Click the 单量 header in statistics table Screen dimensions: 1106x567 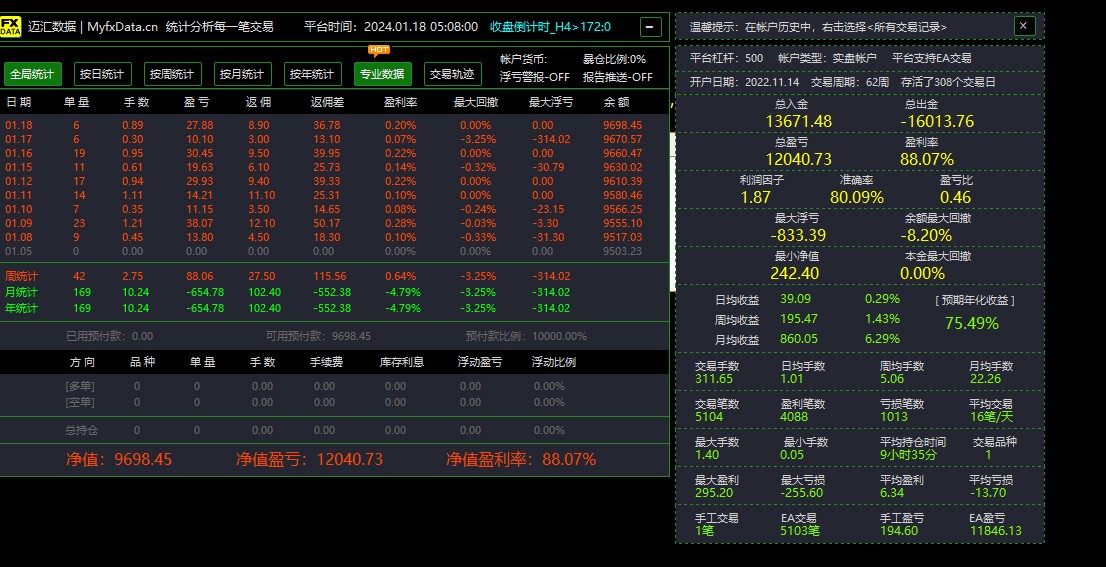coord(76,102)
